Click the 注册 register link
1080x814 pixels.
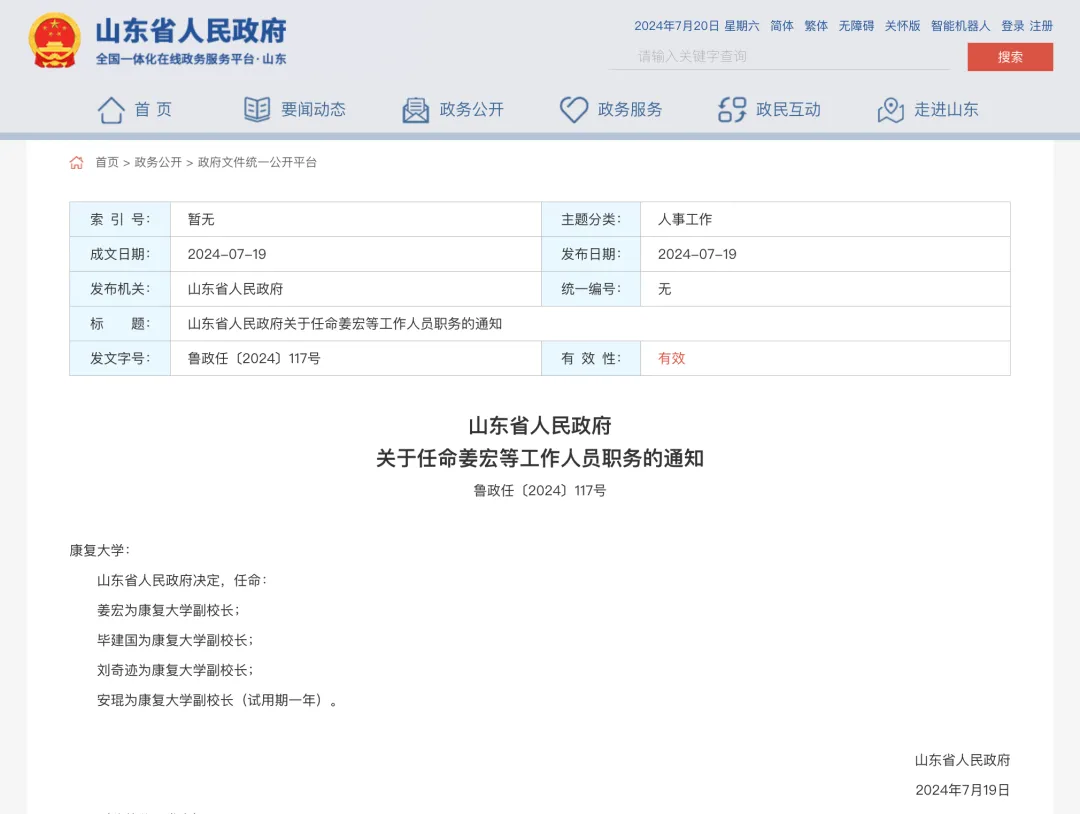[x=1041, y=26]
